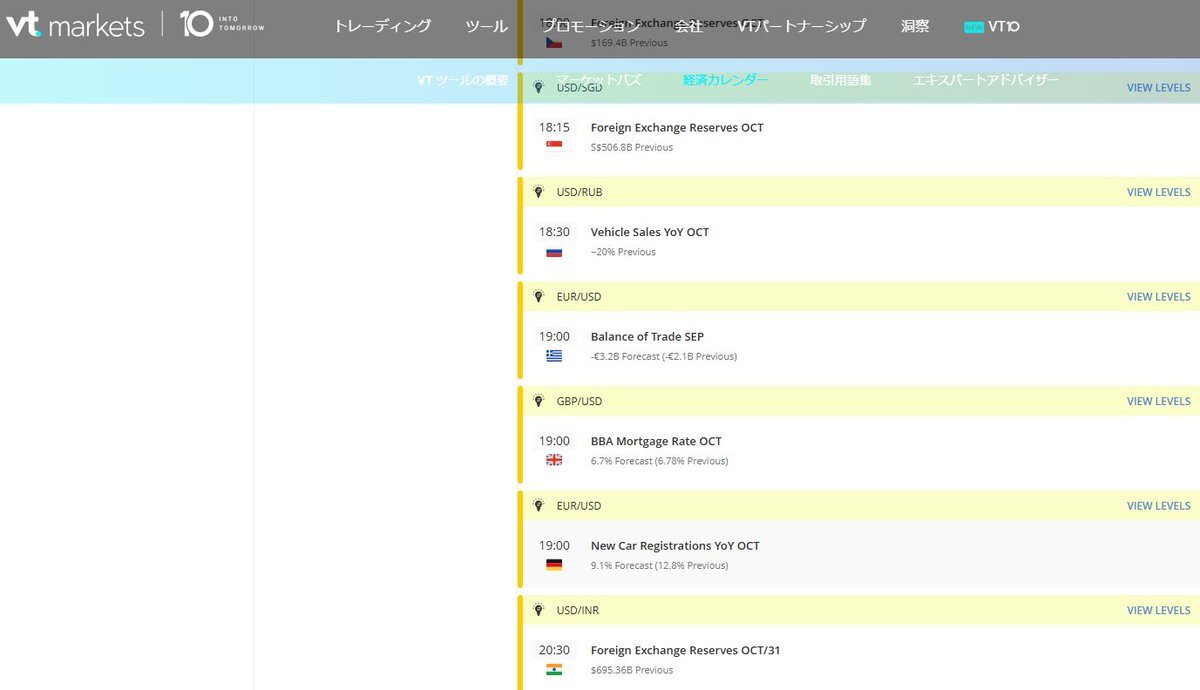Click VIEW LEVELS for GBP/USD
The image size is (1200, 690).
1158,401
